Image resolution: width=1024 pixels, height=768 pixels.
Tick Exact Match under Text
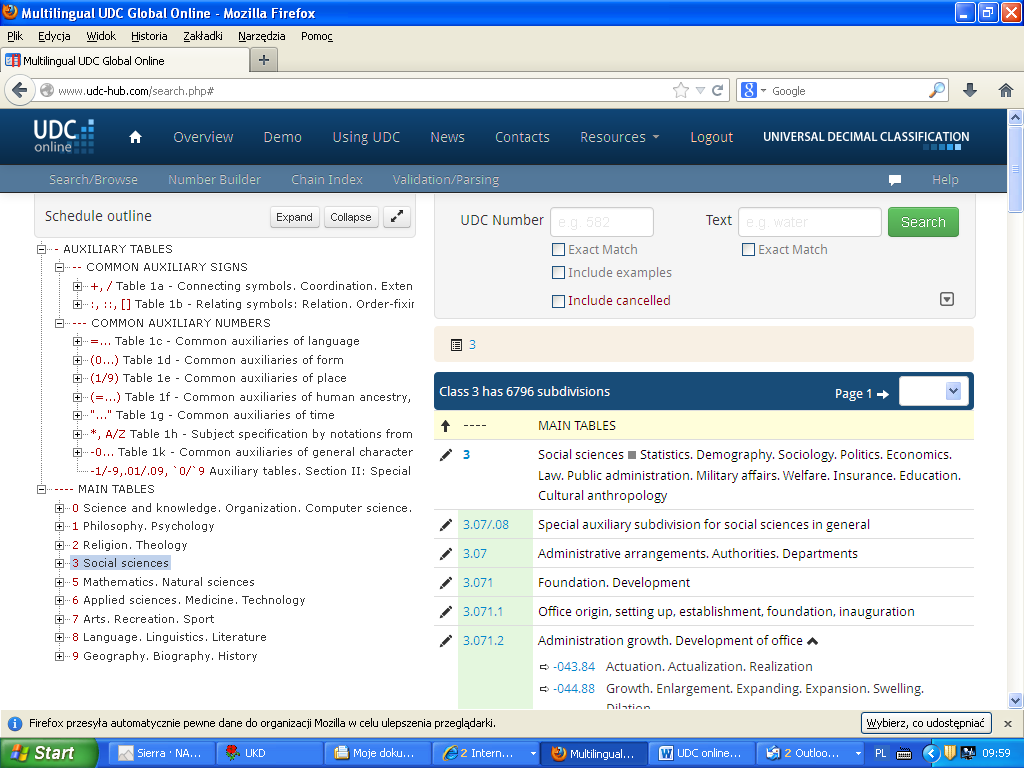748,249
